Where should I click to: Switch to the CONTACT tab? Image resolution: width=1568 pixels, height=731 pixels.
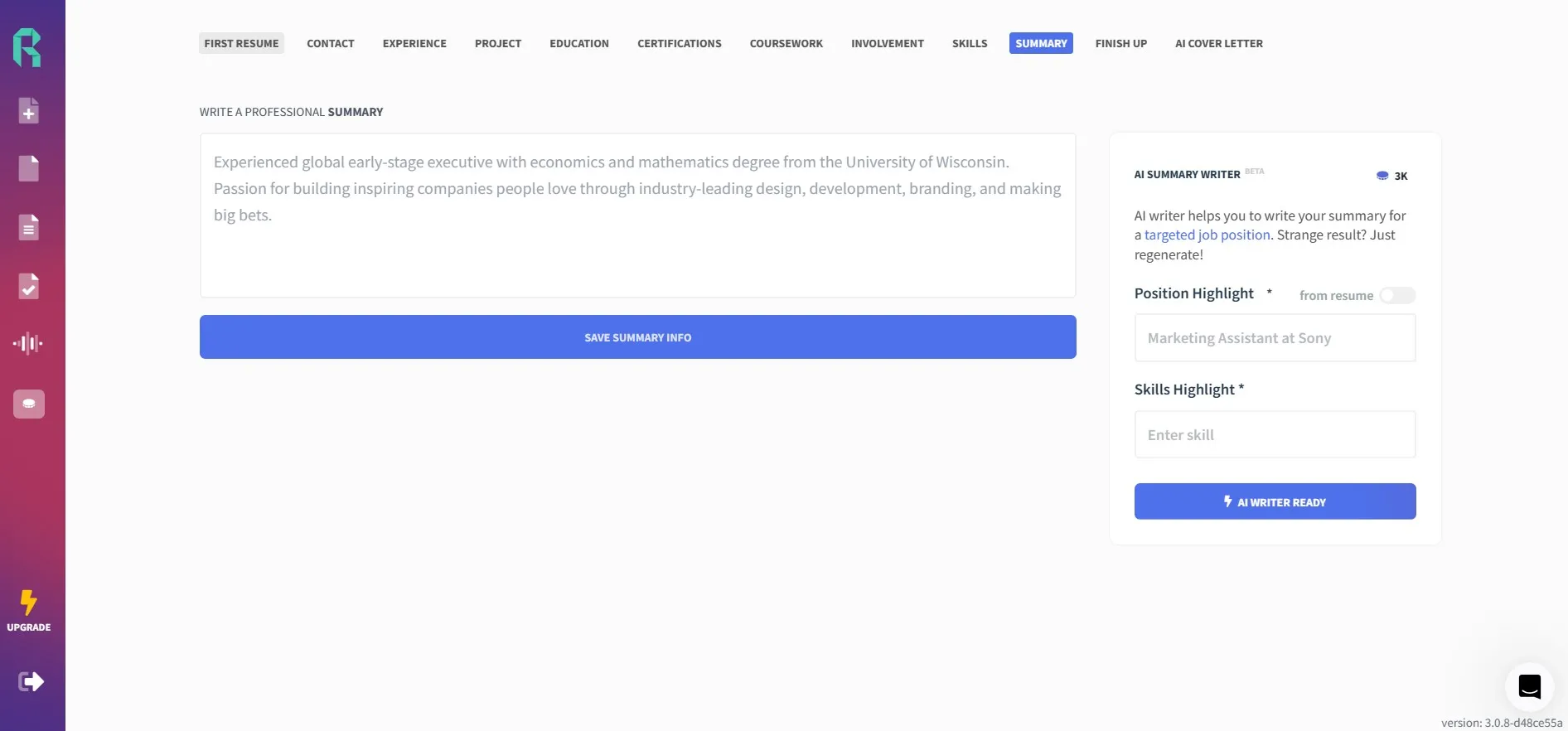pyautogui.click(x=330, y=43)
